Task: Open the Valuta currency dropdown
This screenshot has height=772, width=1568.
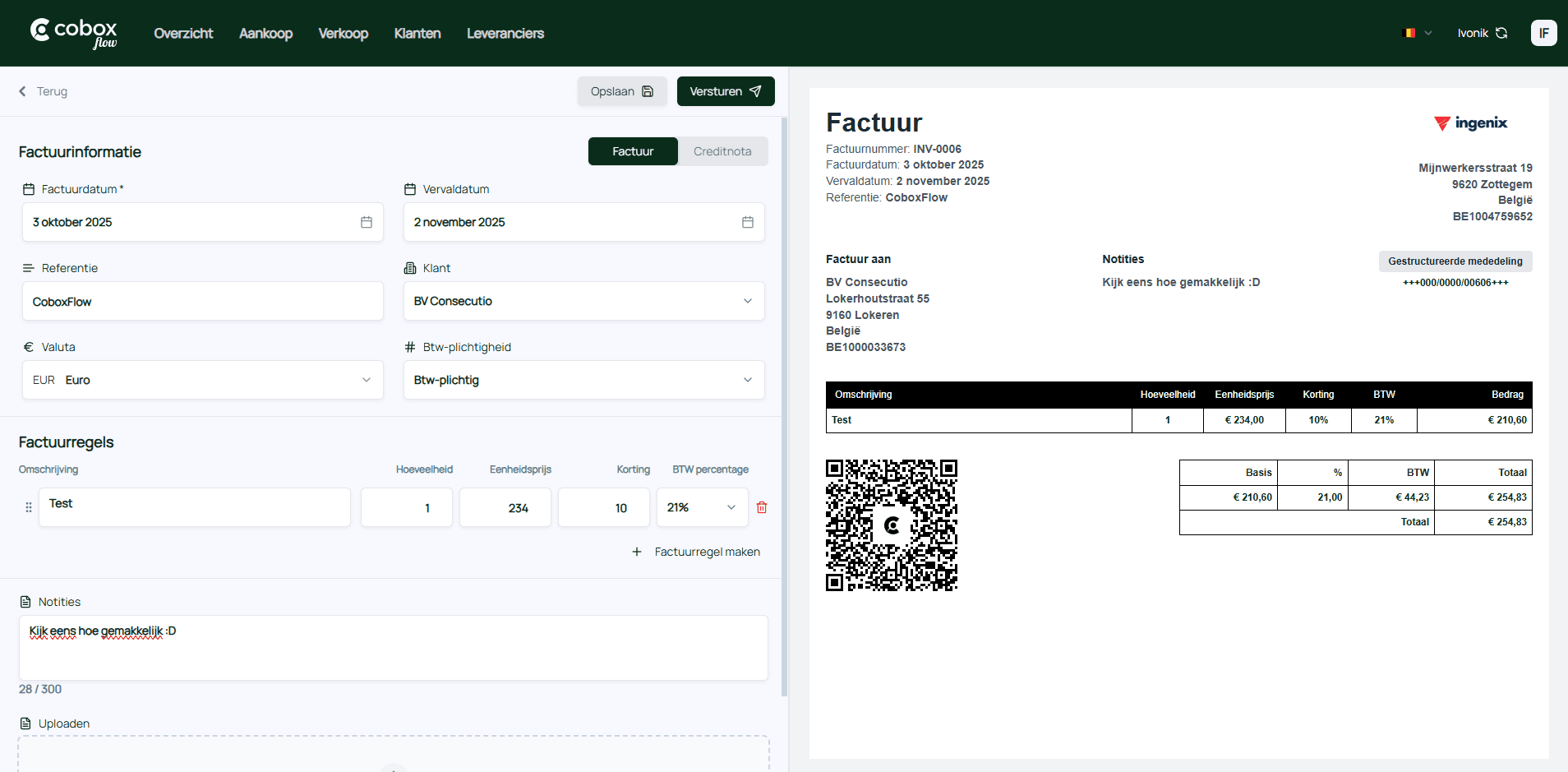Action: coord(202,380)
